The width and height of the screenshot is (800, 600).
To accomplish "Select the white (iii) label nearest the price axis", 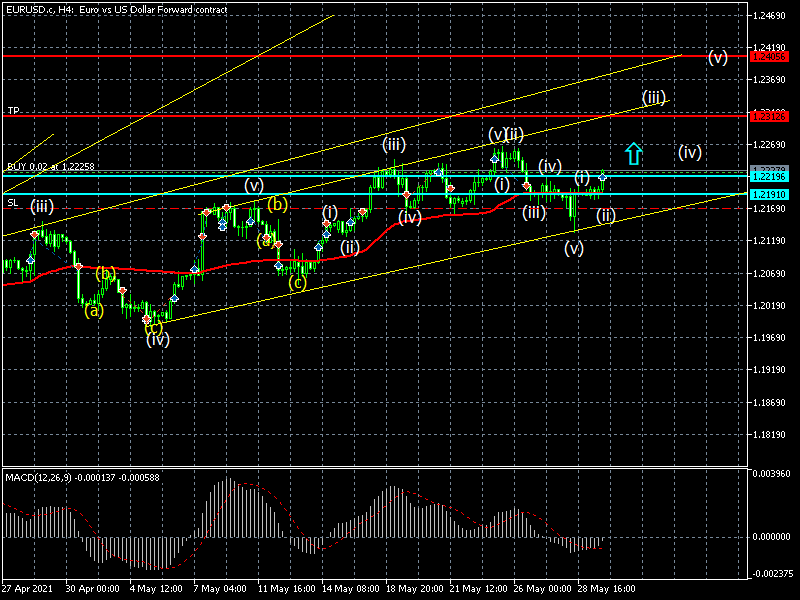I will pos(653,97).
